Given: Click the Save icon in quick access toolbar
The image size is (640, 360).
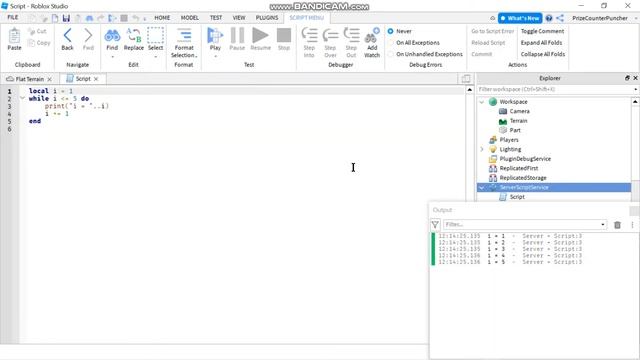Looking at the screenshot, I should point(66,18).
